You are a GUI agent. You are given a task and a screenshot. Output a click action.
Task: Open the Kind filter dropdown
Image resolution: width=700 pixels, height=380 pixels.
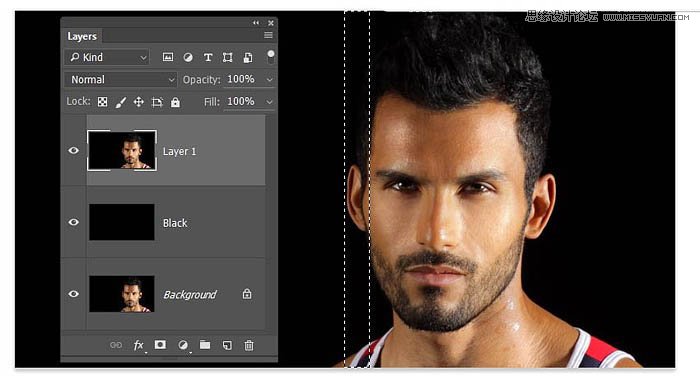(107, 57)
